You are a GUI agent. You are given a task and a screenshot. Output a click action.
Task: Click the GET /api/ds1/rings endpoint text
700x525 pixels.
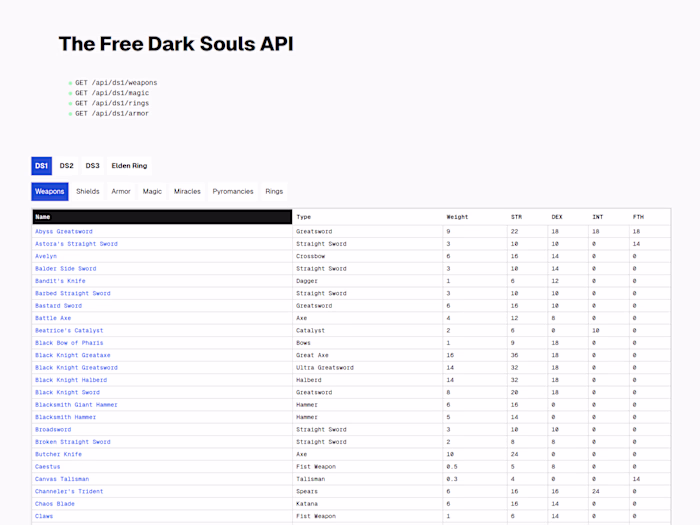(x=112, y=103)
